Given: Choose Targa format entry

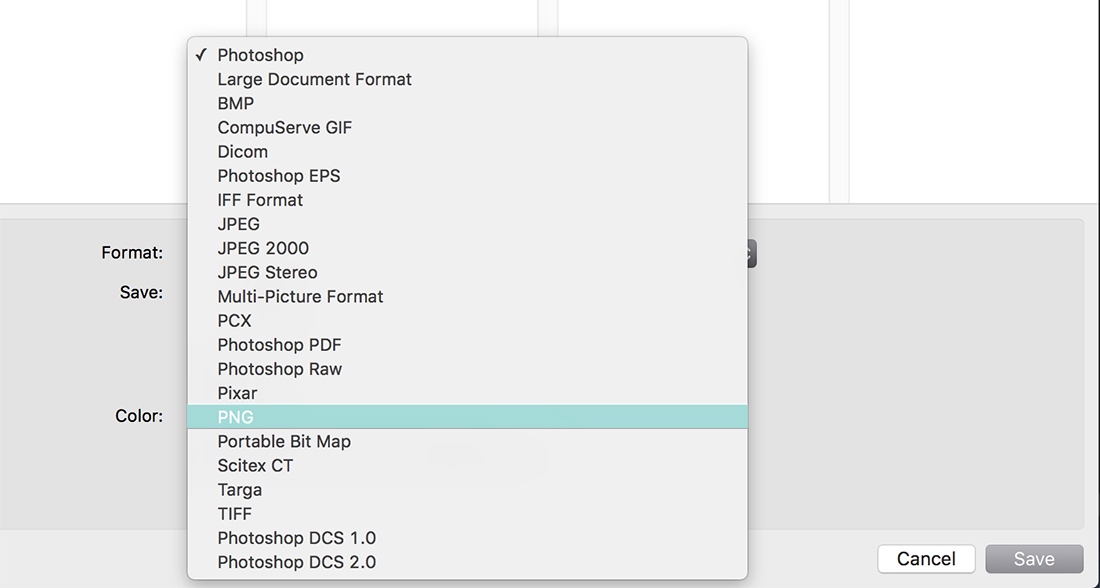Looking at the screenshot, I should point(467,490).
